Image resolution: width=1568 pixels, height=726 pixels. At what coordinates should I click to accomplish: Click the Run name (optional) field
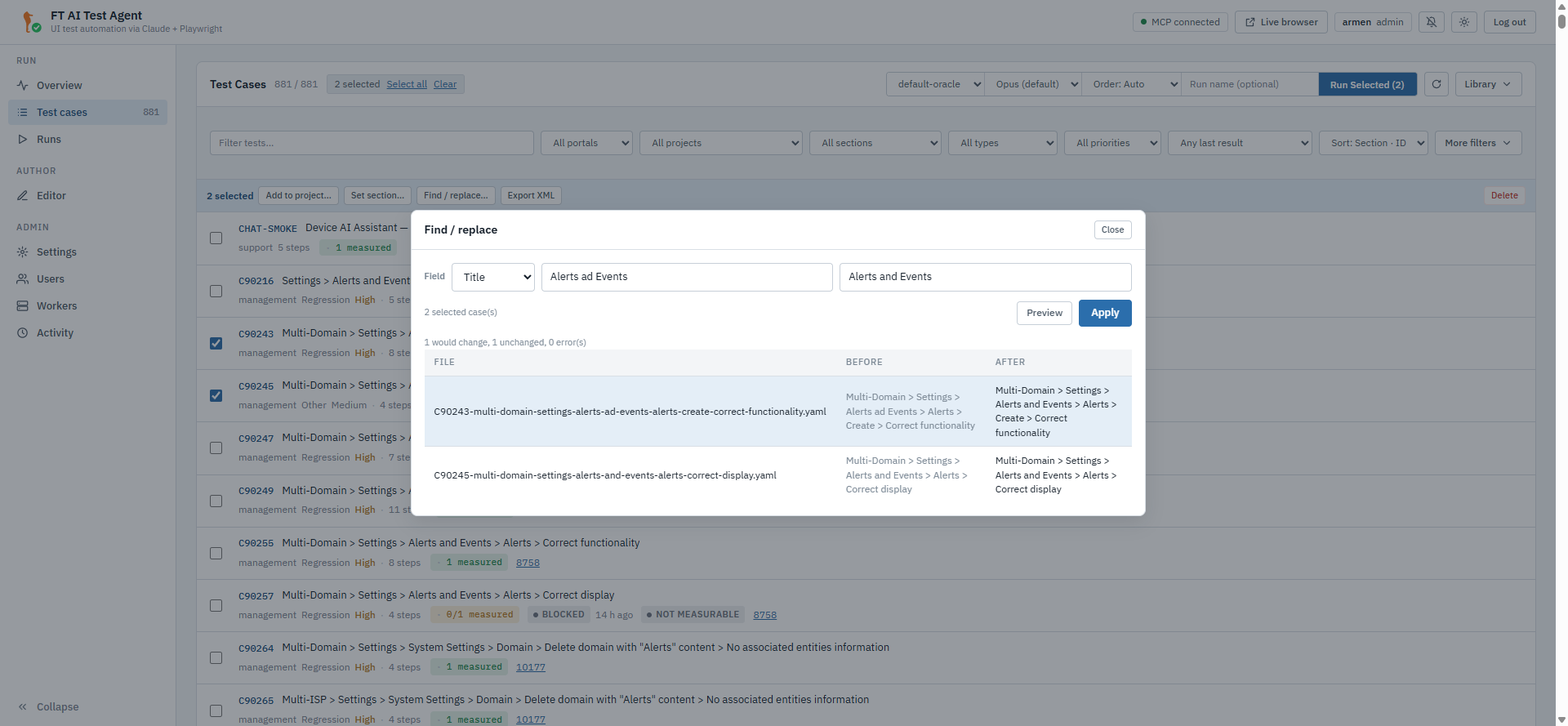[x=1250, y=85]
